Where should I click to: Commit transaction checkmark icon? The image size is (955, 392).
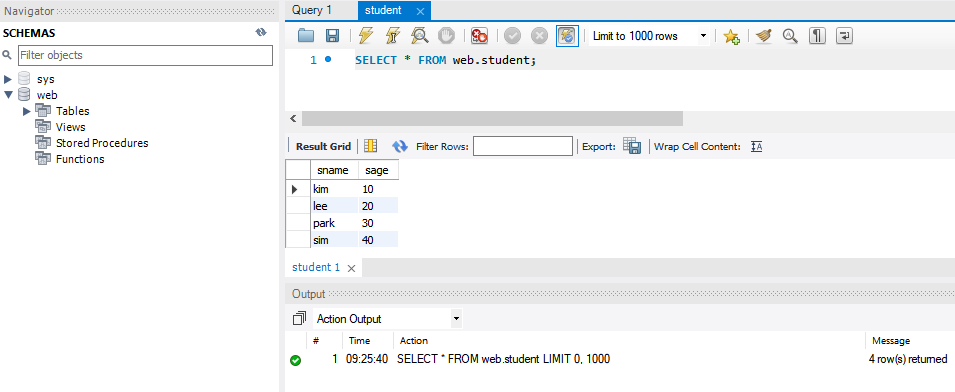512,36
